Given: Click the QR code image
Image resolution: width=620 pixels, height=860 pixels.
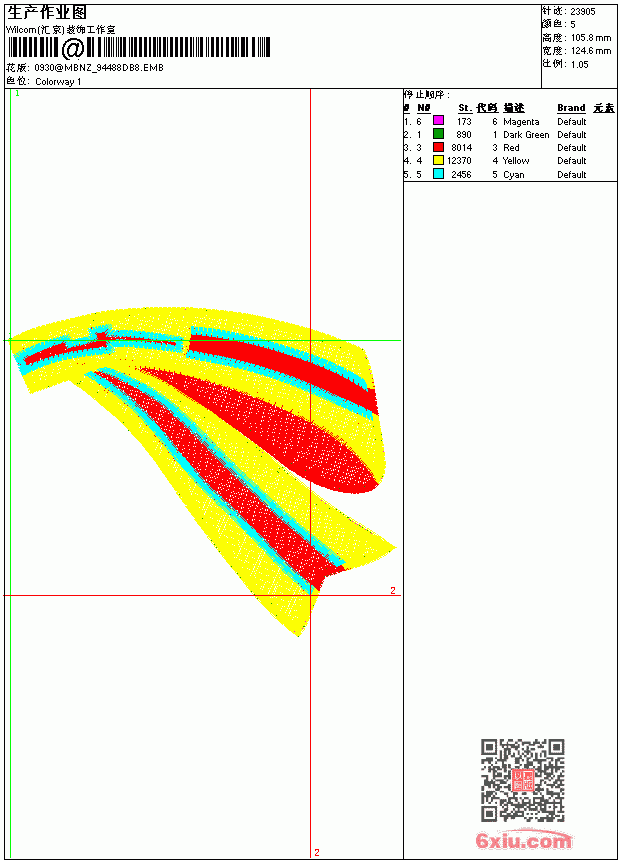Looking at the screenshot, I should 523,780.
